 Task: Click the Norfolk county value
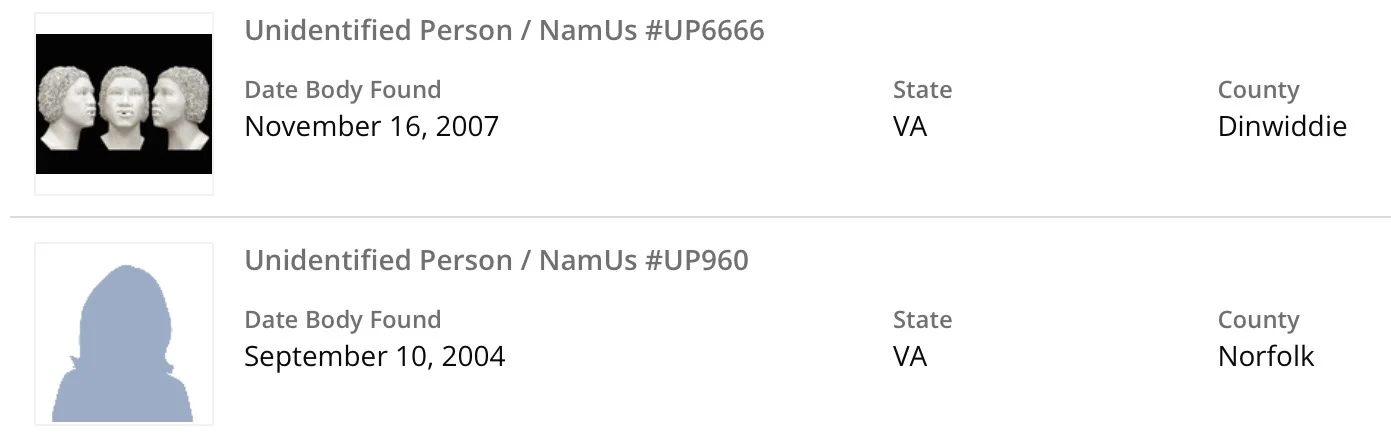click(x=1265, y=357)
